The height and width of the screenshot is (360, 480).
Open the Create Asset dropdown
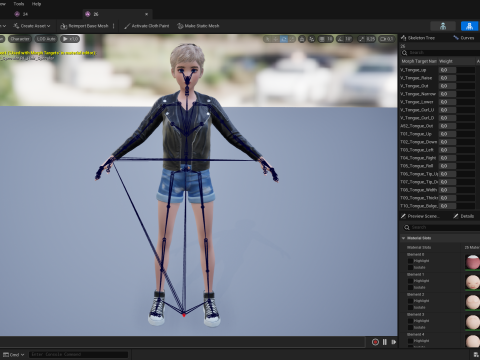pyautogui.click(x=32, y=26)
